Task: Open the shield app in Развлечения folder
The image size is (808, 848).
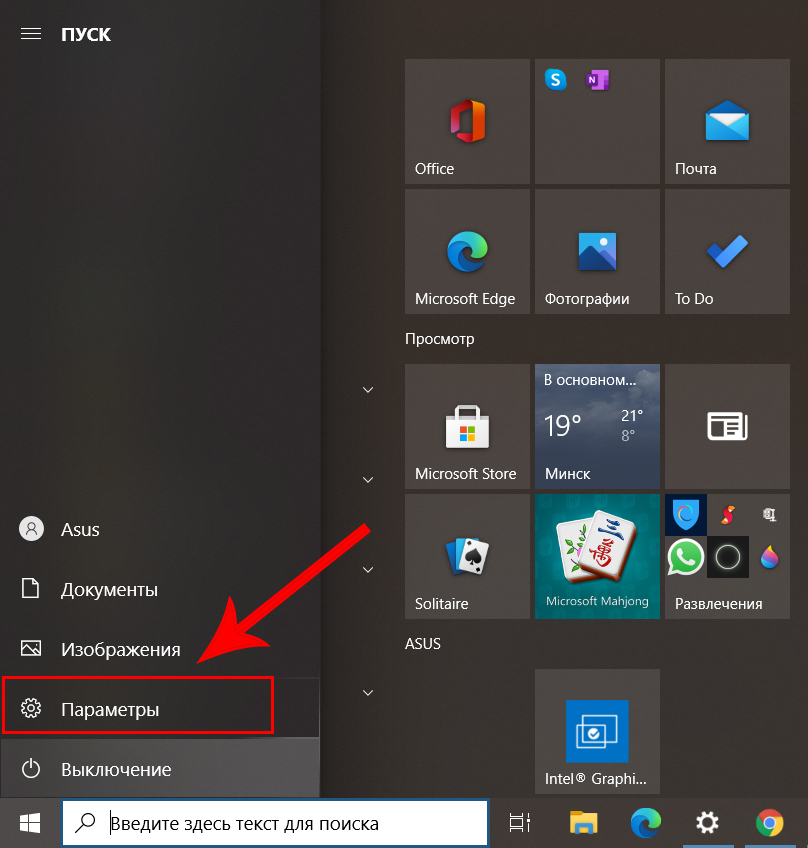Action: click(686, 514)
